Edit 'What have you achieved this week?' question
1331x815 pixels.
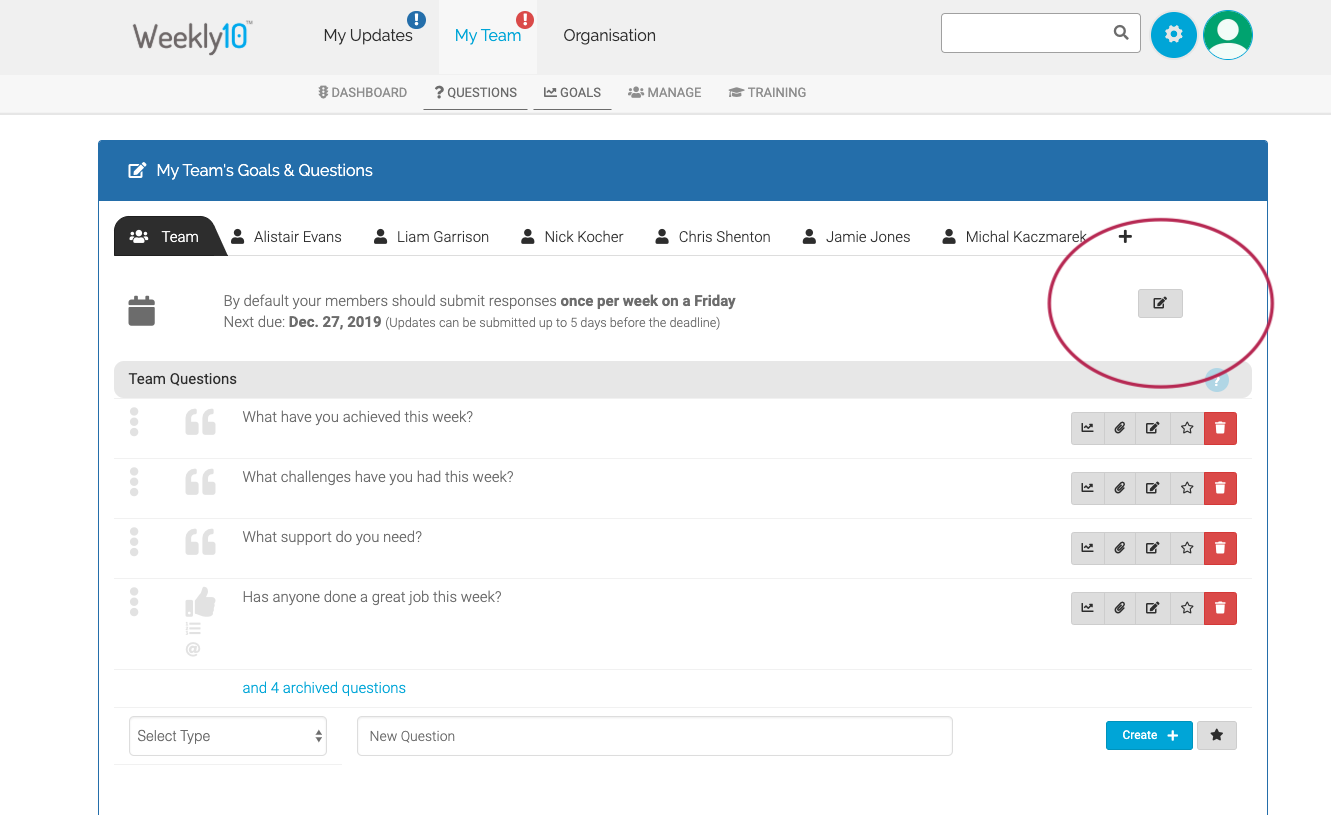point(1152,428)
